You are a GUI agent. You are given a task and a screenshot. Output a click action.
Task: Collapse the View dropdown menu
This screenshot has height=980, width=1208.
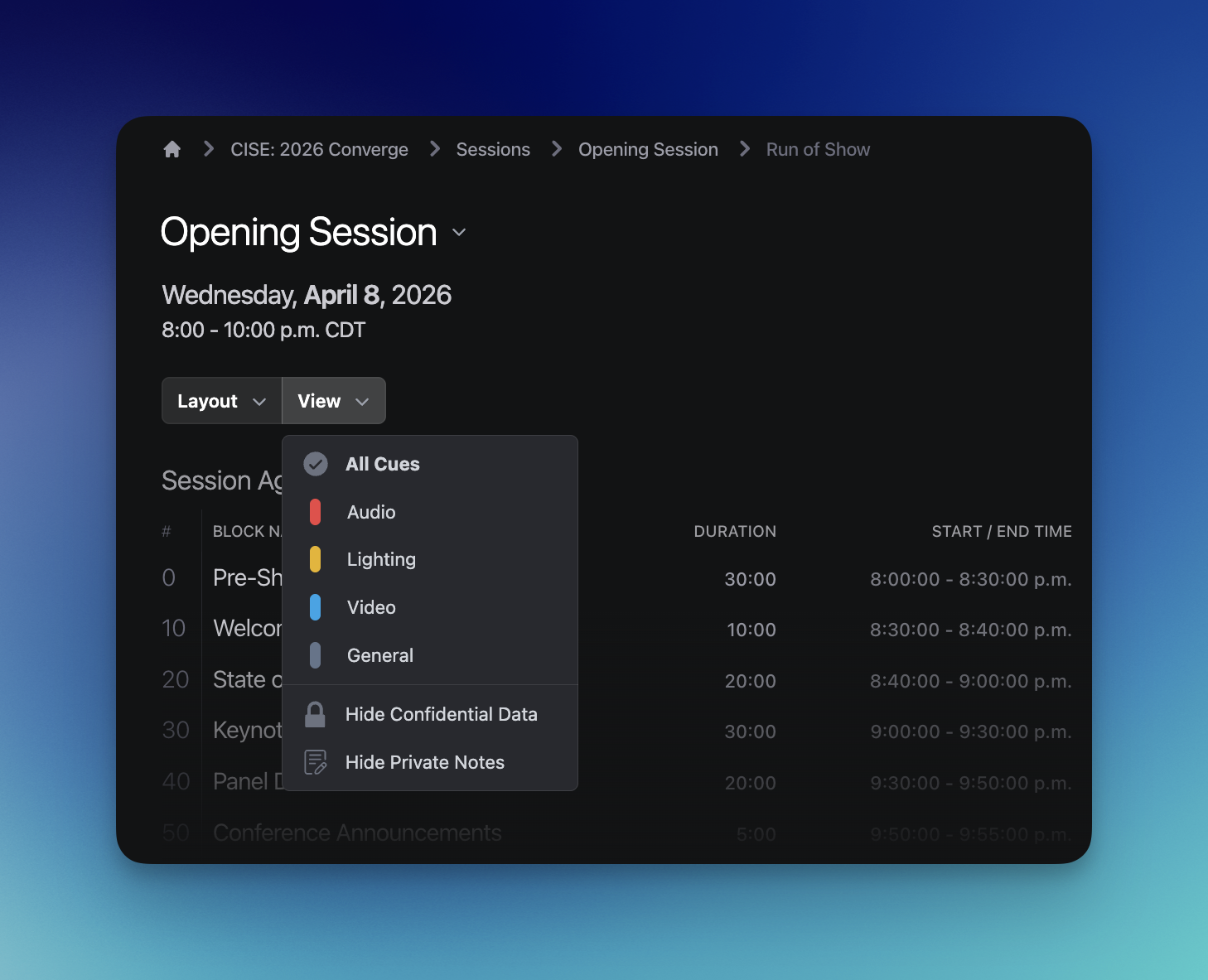[333, 401]
